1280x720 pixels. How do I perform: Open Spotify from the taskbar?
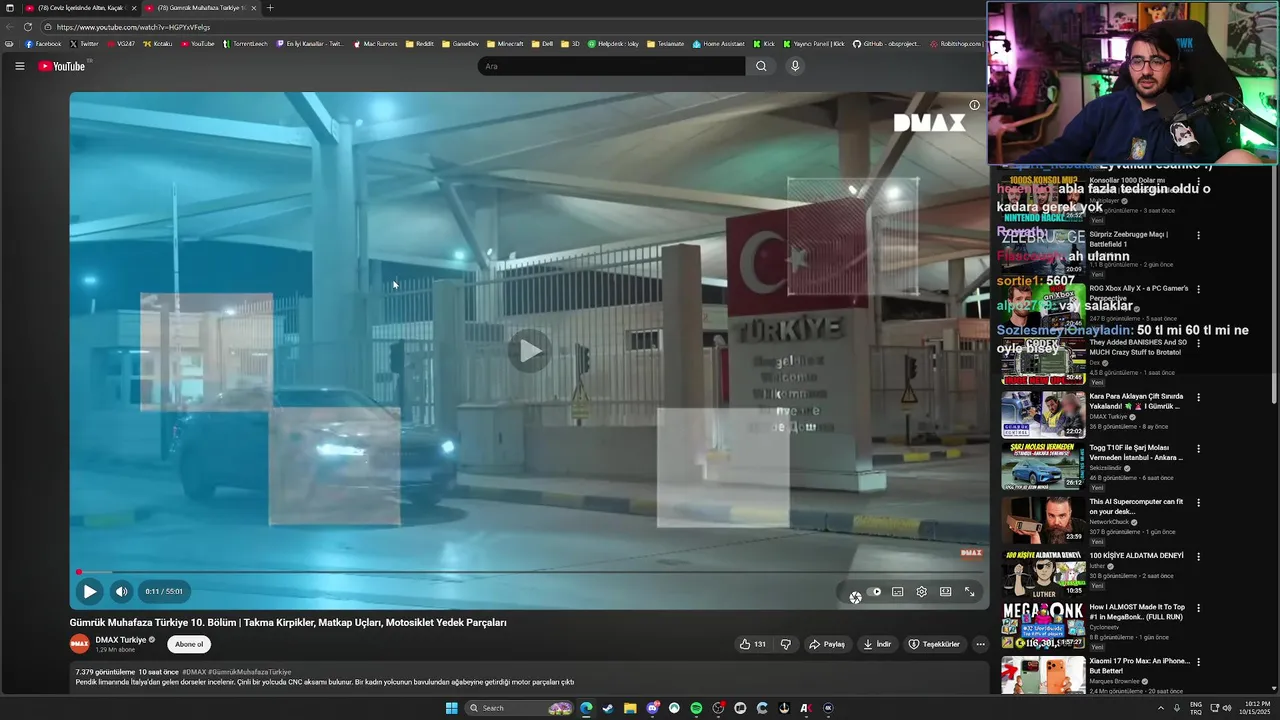click(696, 708)
